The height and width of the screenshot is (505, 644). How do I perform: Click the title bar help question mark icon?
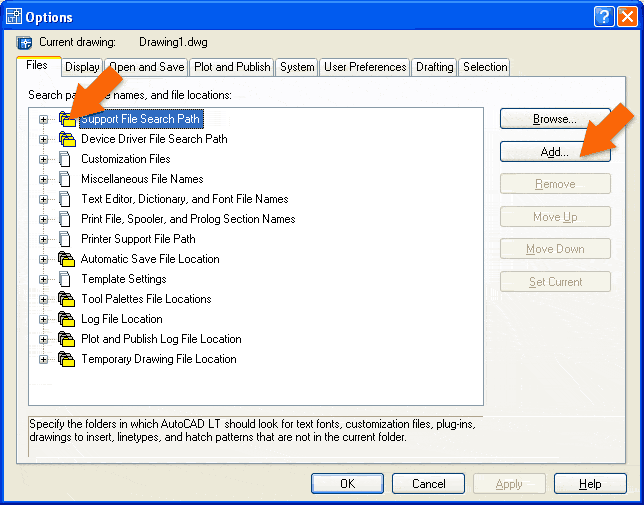(x=602, y=17)
